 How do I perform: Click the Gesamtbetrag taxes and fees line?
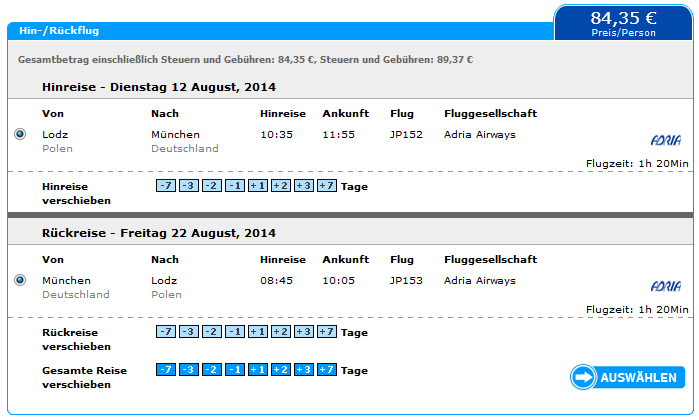tap(245, 59)
